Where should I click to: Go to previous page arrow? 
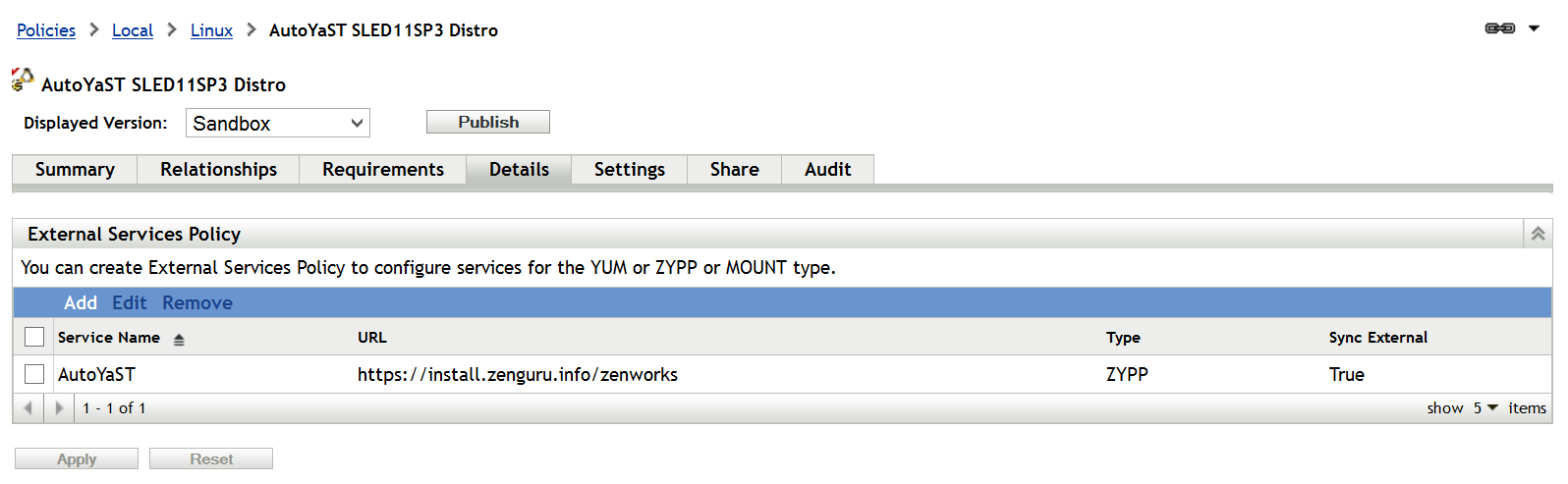tap(28, 407)
